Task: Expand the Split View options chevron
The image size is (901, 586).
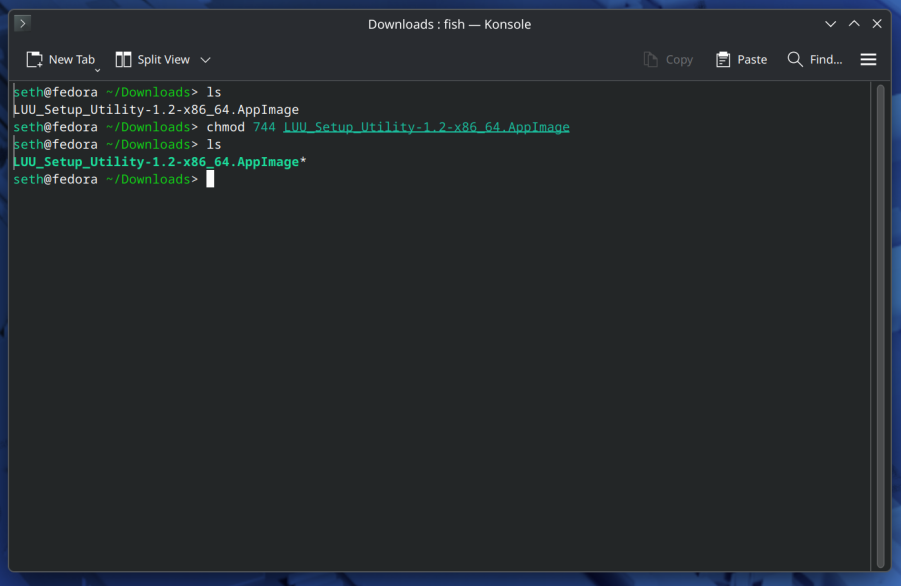Action: pyautogui.click(x=205, y=60)
